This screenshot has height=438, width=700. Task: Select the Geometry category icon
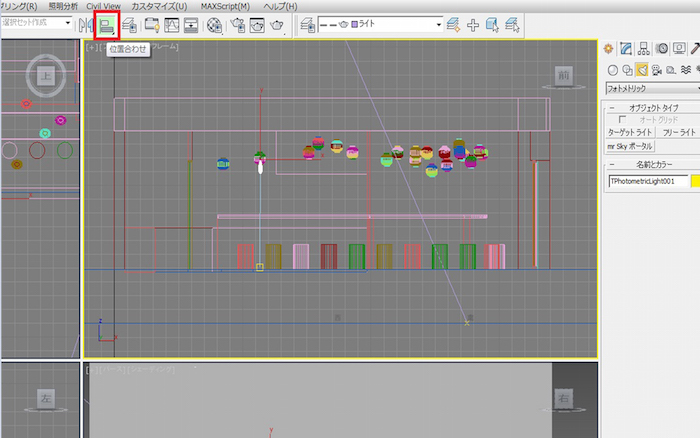(x=611, y=70)
